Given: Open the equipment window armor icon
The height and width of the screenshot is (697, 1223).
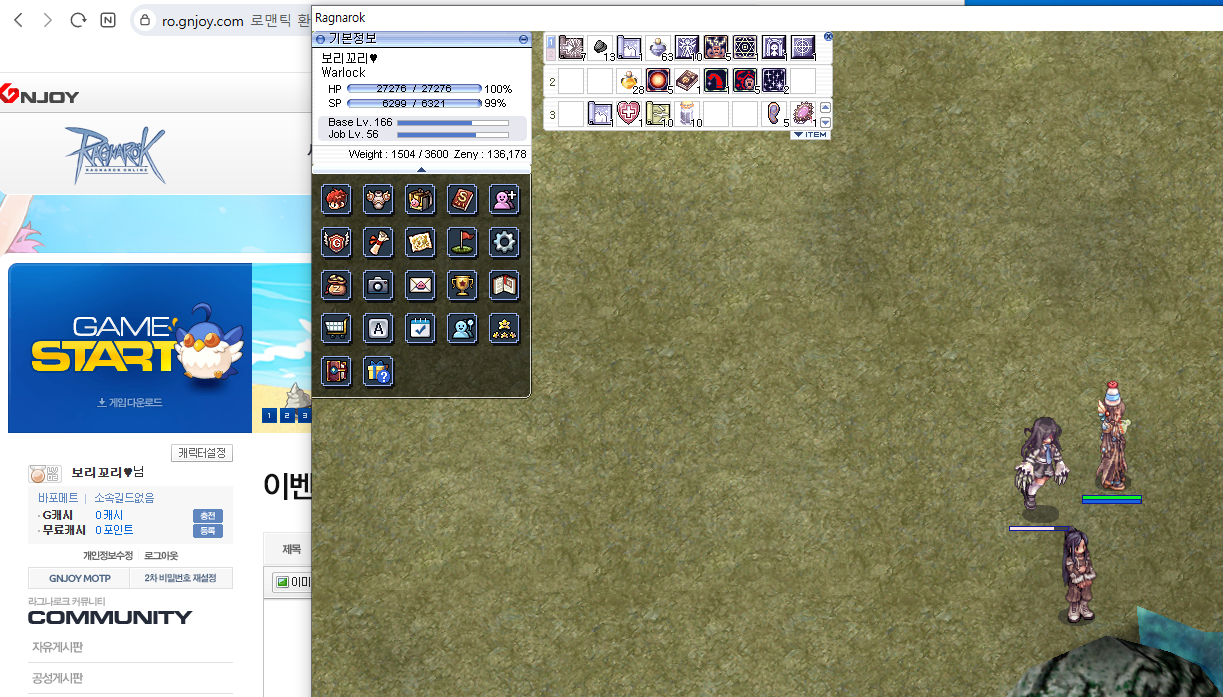Looking at the screenshot, I should 378,199.
